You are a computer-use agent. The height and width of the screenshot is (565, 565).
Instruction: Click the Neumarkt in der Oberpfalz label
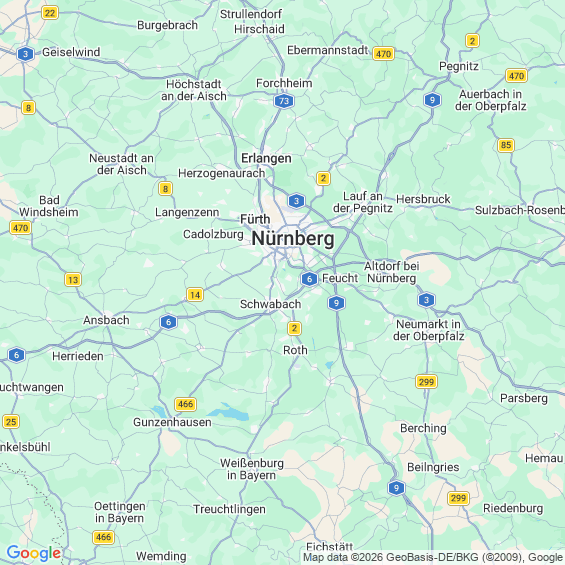[428, 330]
